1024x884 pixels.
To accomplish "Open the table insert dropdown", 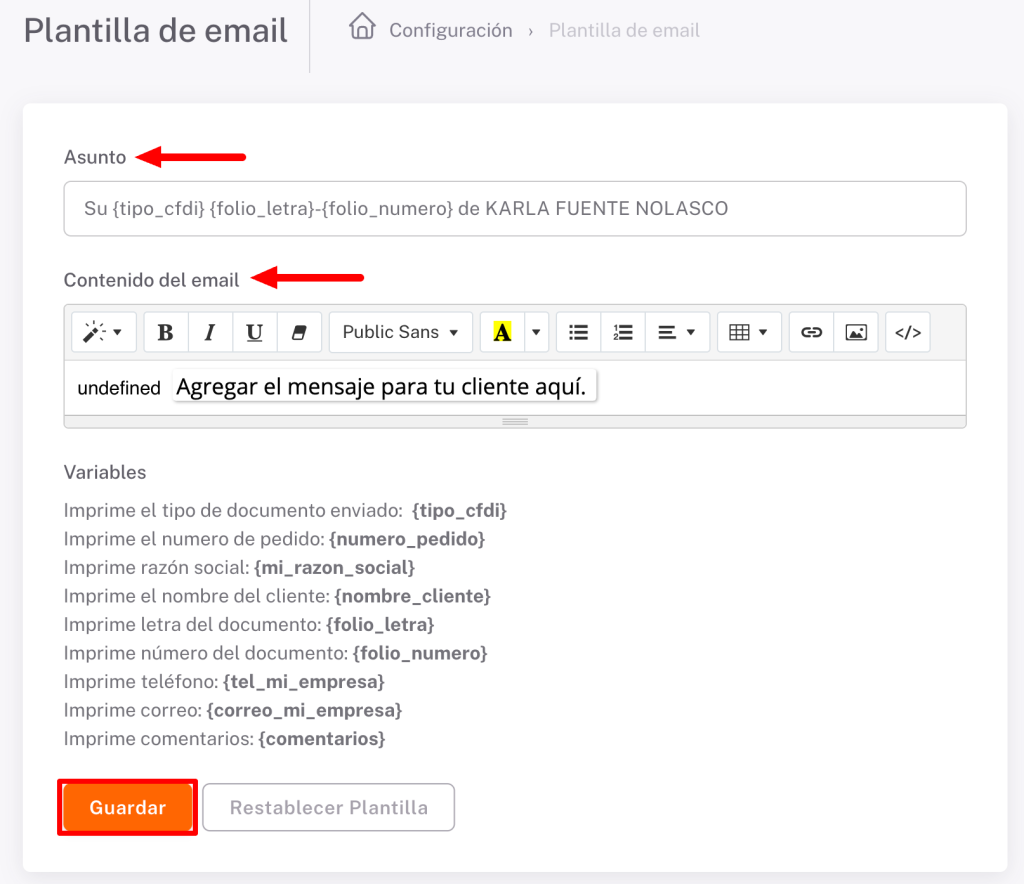I will pyautogui.click(x=749, y=332).
